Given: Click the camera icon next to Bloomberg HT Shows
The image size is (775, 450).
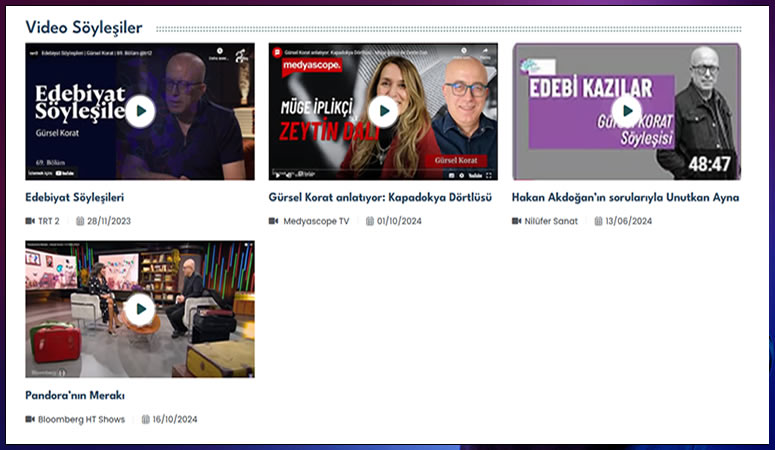Looking at the screenshot, I should (30, 419).
